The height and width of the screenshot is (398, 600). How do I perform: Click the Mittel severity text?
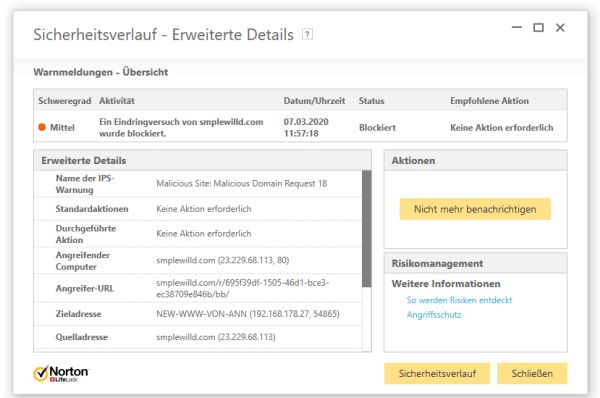coord(62,127)
